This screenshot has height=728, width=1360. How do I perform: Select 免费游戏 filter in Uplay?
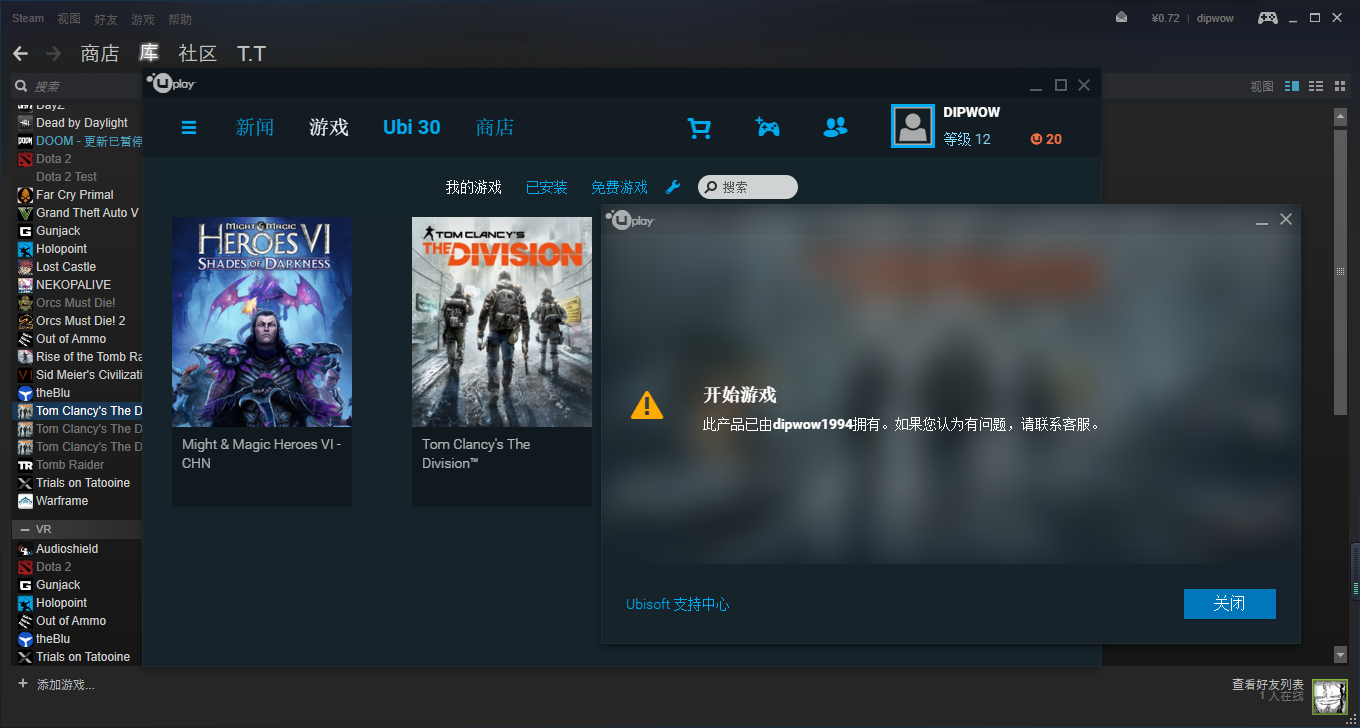[619, 187]
